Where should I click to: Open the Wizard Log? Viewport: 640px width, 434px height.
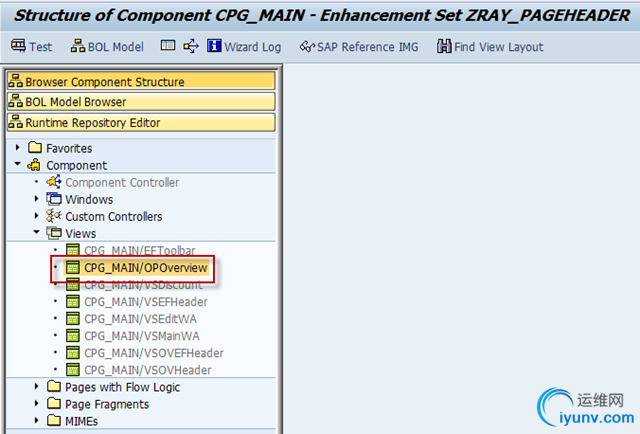point(244,47)
